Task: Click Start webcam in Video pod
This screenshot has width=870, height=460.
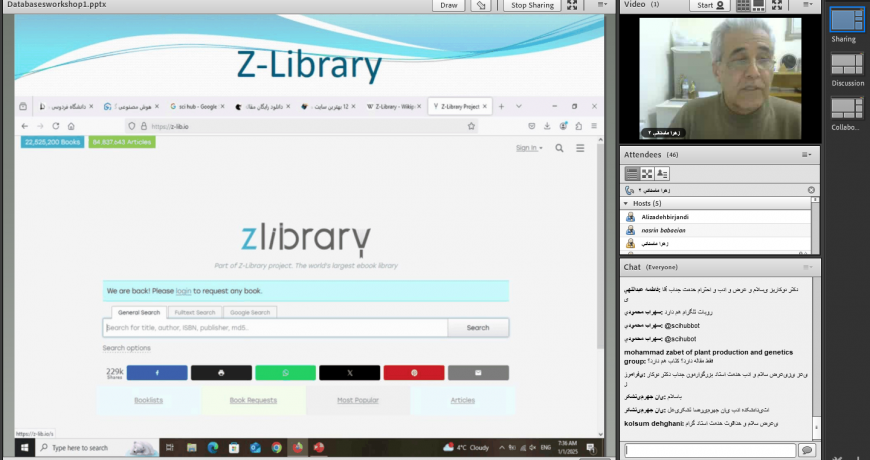Action: coord(710,5)
